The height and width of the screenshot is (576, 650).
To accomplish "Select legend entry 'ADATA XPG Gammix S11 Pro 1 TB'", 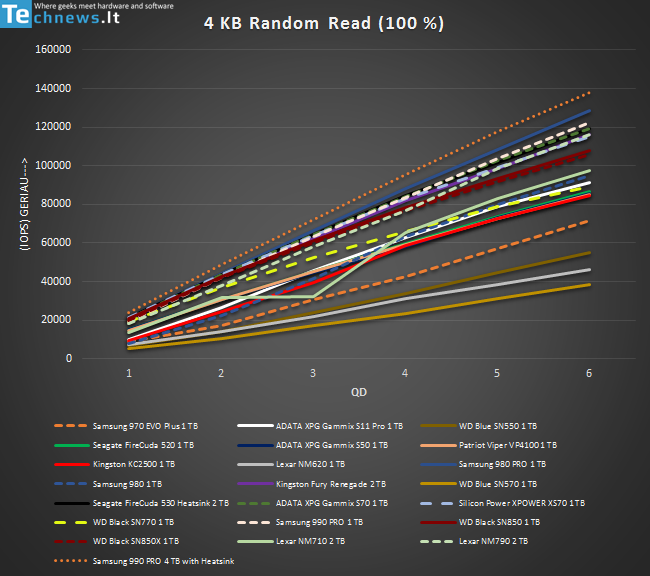I will 320,426.
